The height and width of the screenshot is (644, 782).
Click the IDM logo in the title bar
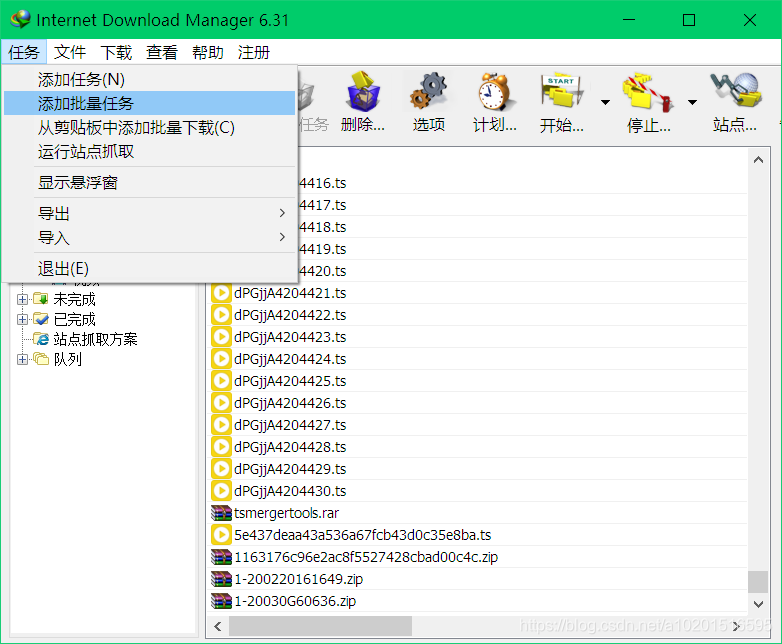[20, 19]
